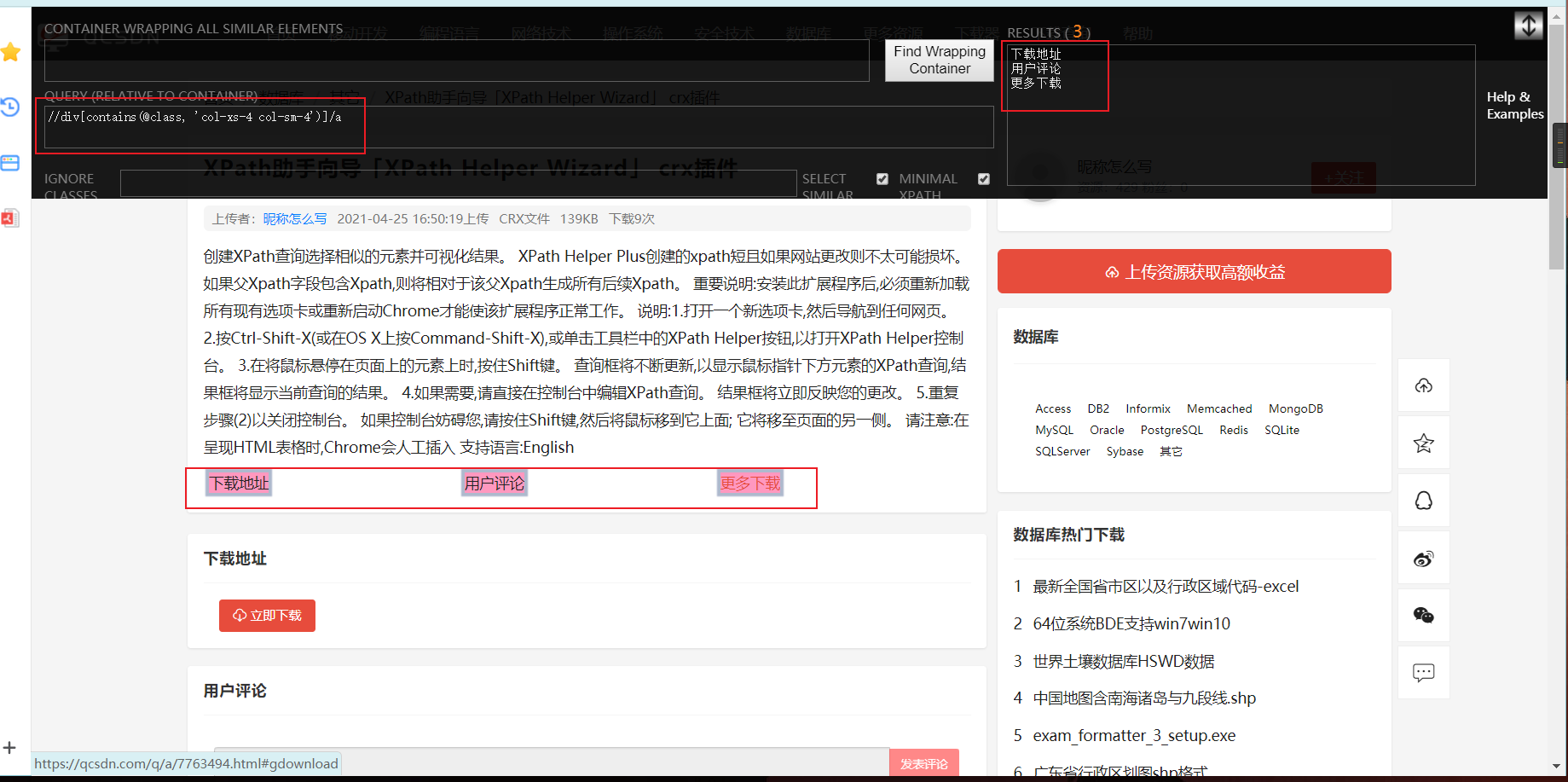1568x782 pixels.
Task: Open the Access database category
Action: (1053, 409)
